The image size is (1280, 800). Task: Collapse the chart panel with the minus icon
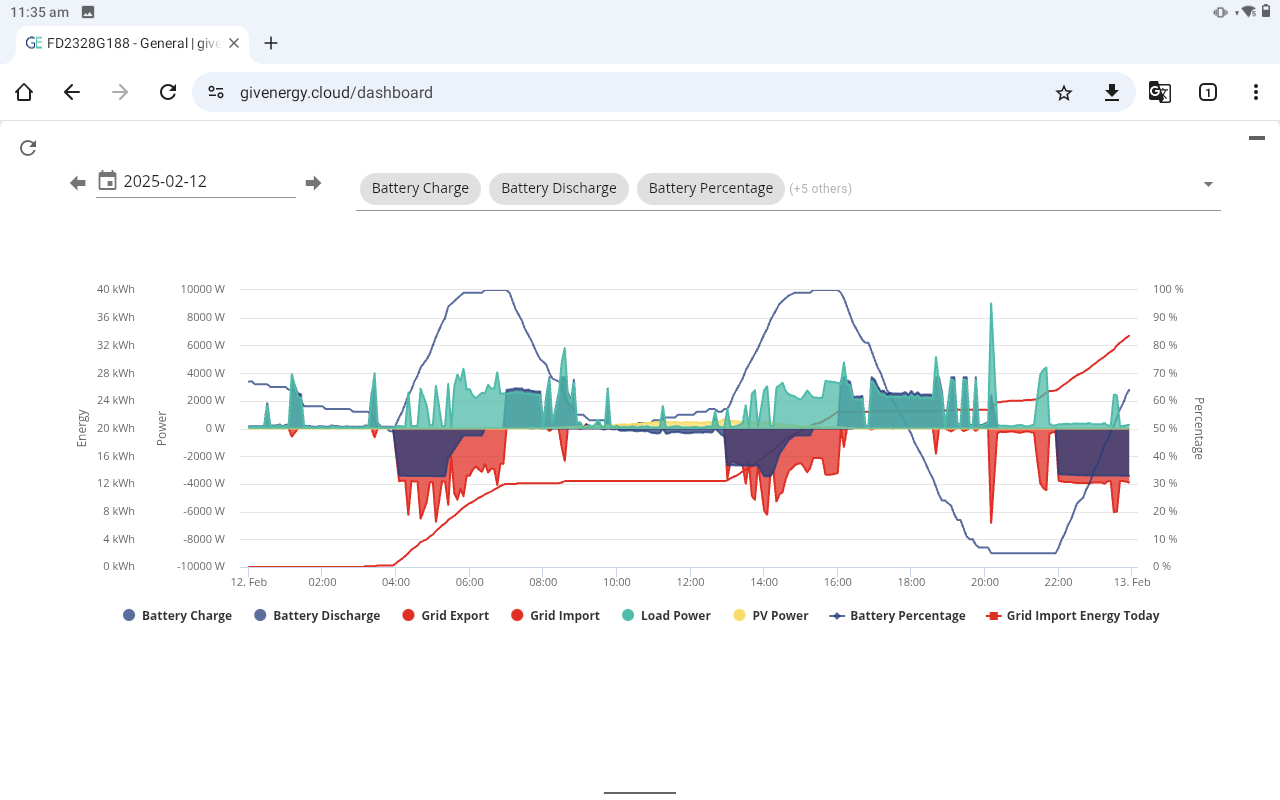[x=1257, y=138]
